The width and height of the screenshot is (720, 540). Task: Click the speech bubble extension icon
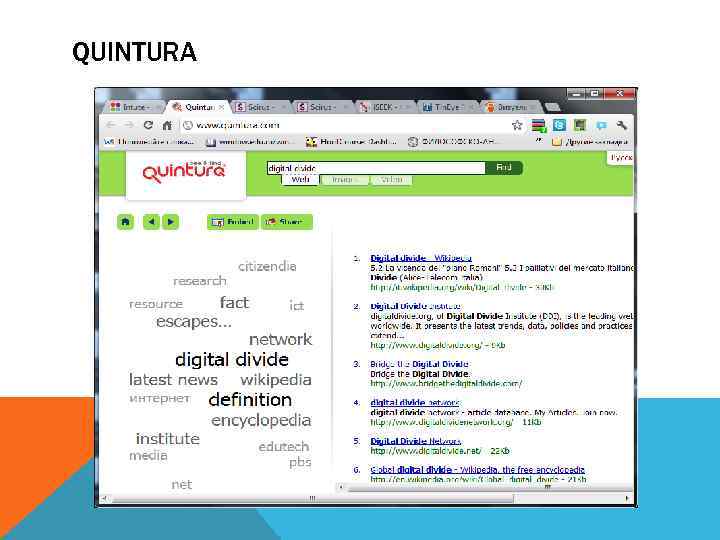601,125
